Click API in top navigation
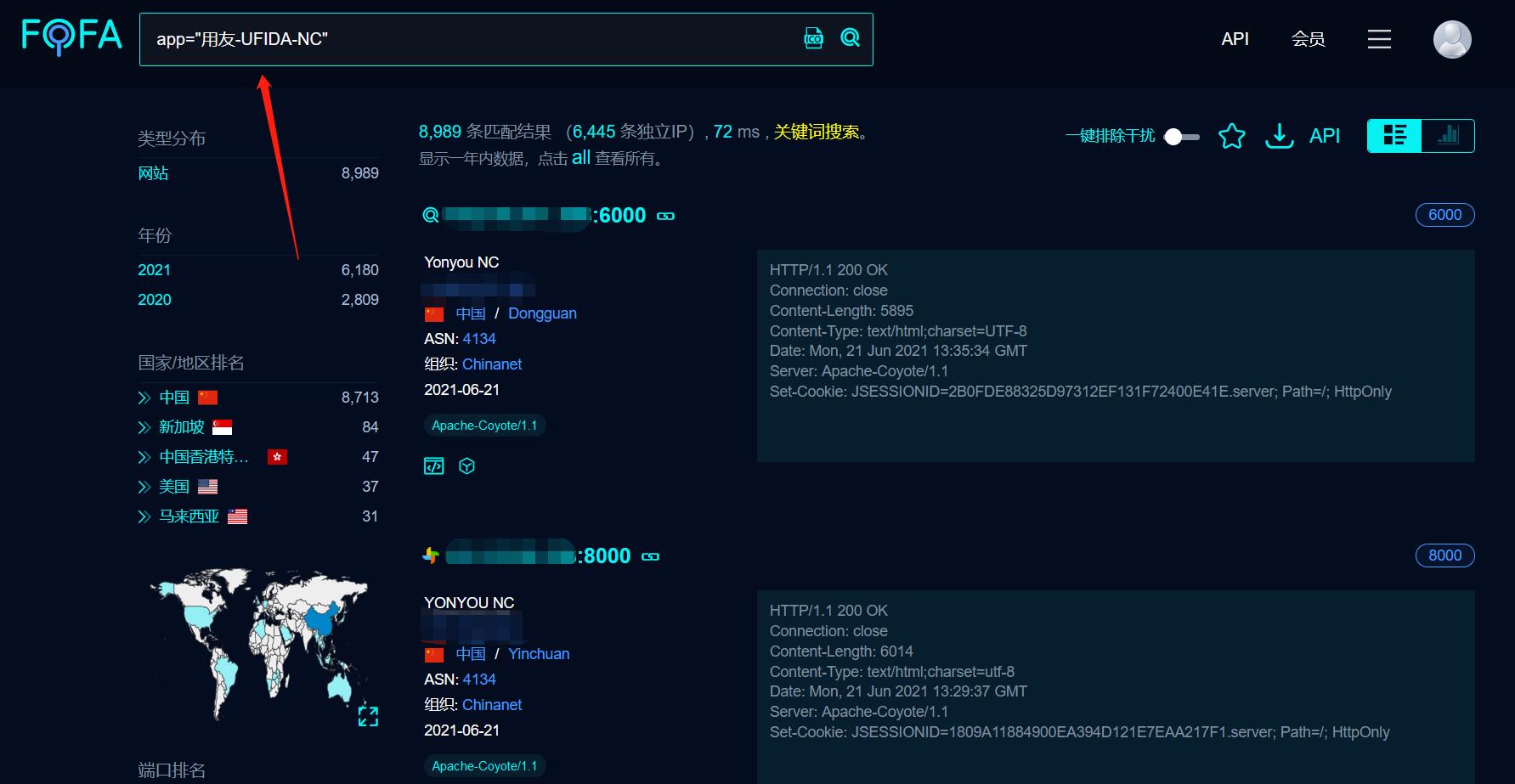Viewport: 1515px width, 784px height. [x=1235, y=39]
